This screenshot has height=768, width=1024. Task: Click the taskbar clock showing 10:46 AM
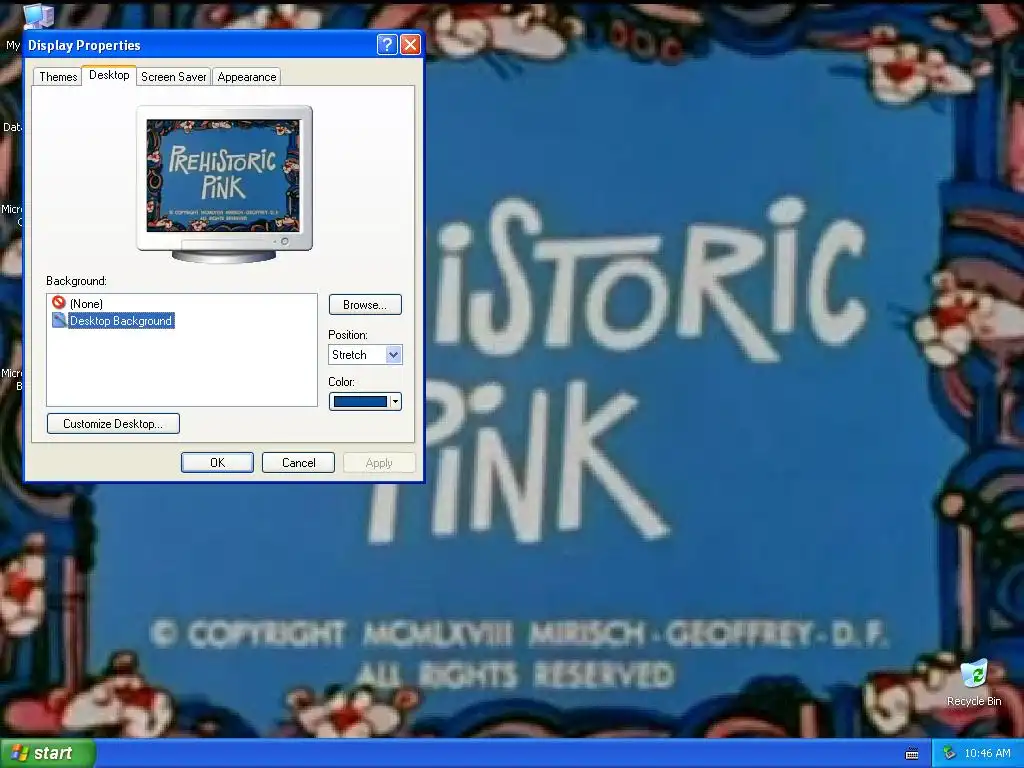click(x=987, y=753)
